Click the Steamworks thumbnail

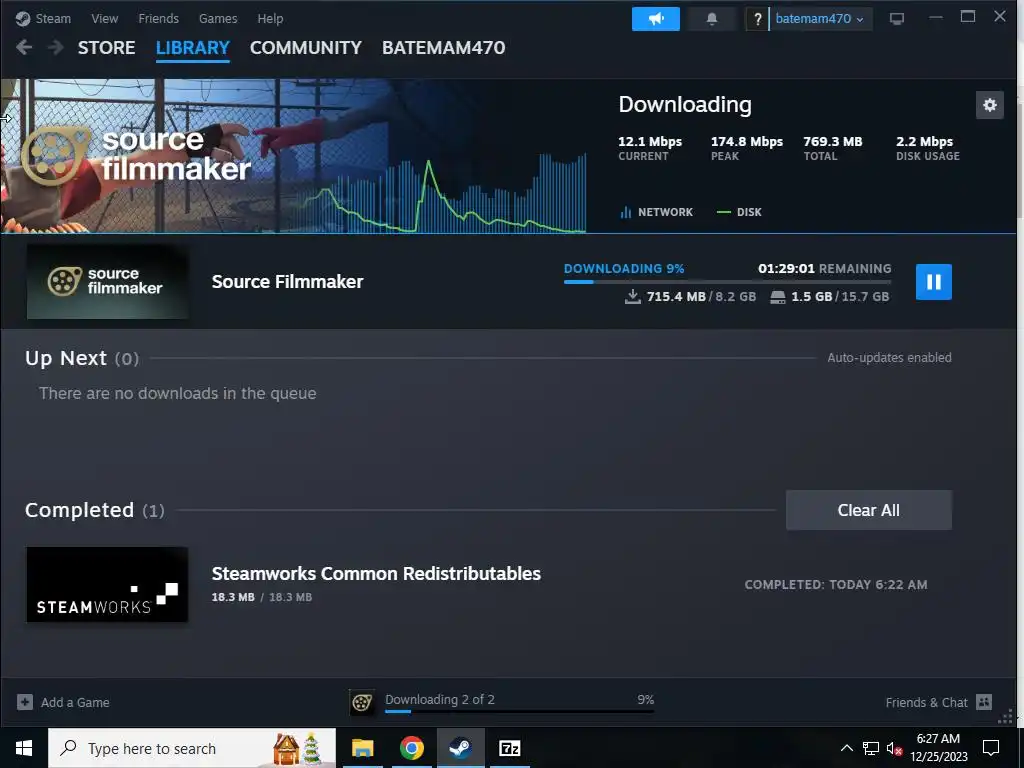pyautogui.click(x=107, y=584)
